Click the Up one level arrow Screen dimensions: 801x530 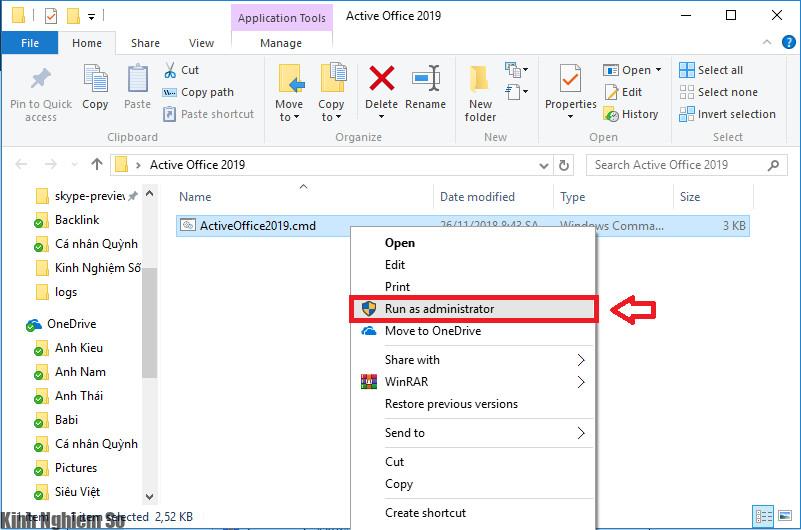(x=97, y=164)
